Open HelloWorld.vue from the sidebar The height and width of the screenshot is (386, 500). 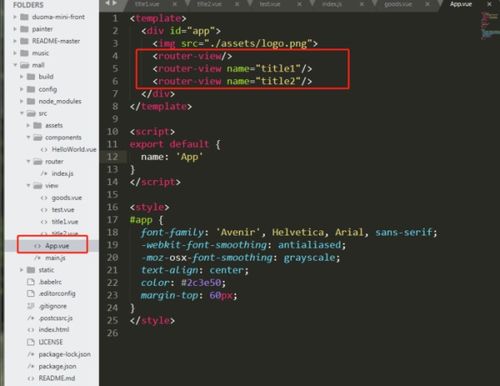tap(74, 149)
